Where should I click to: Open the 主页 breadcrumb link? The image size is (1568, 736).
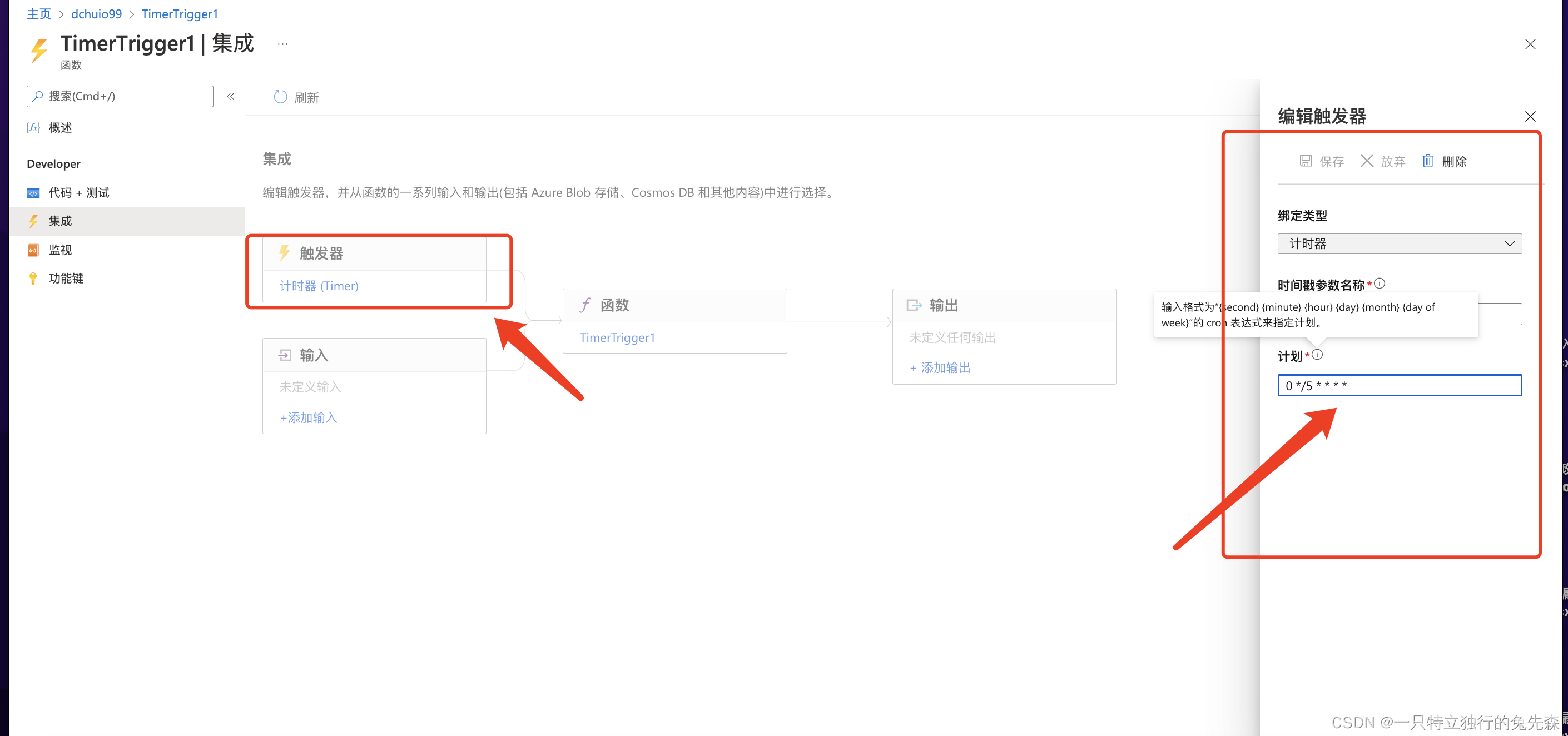[x=39, y=13]
